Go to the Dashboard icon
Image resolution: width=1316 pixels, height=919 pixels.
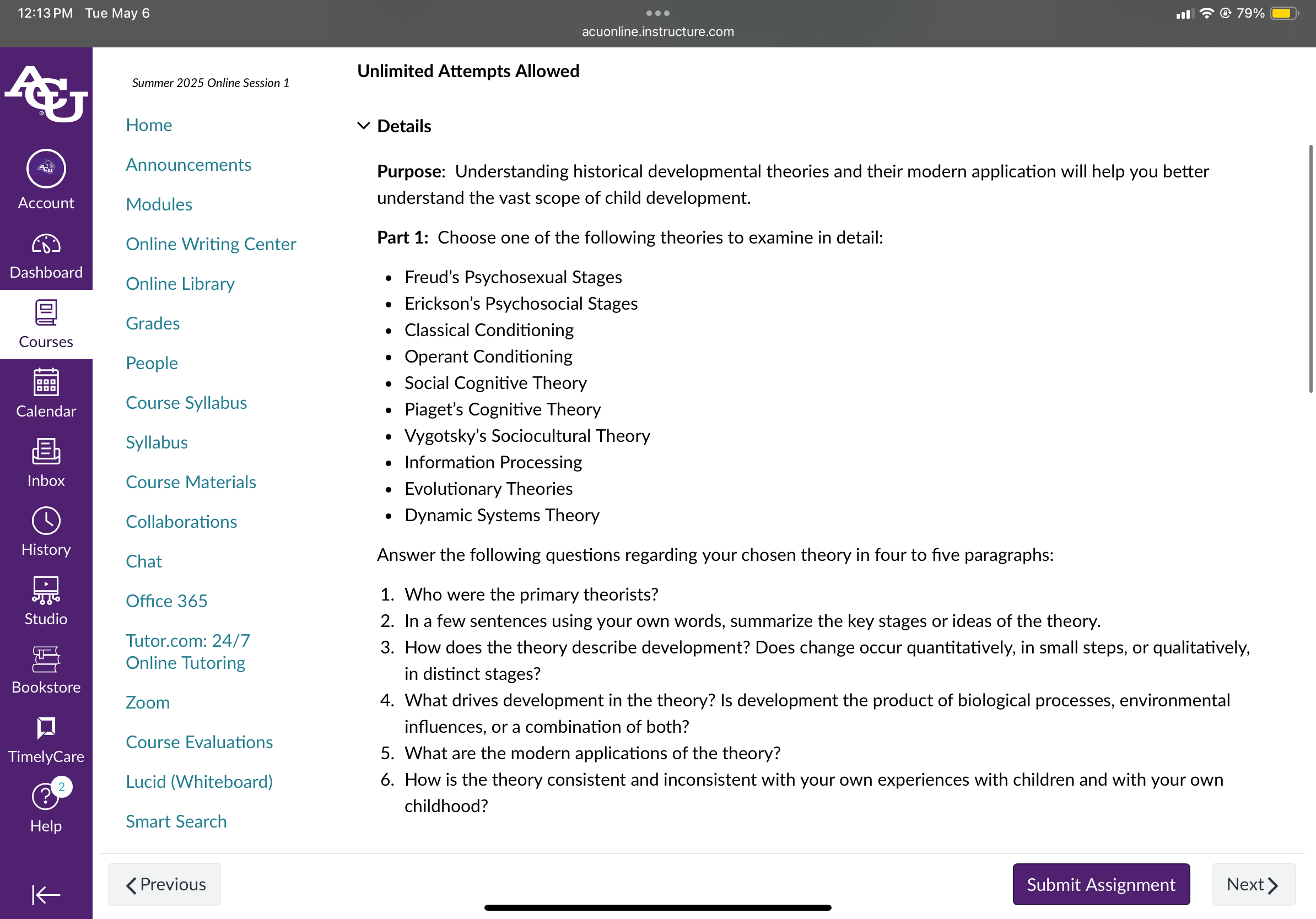[x=46, y=245]
